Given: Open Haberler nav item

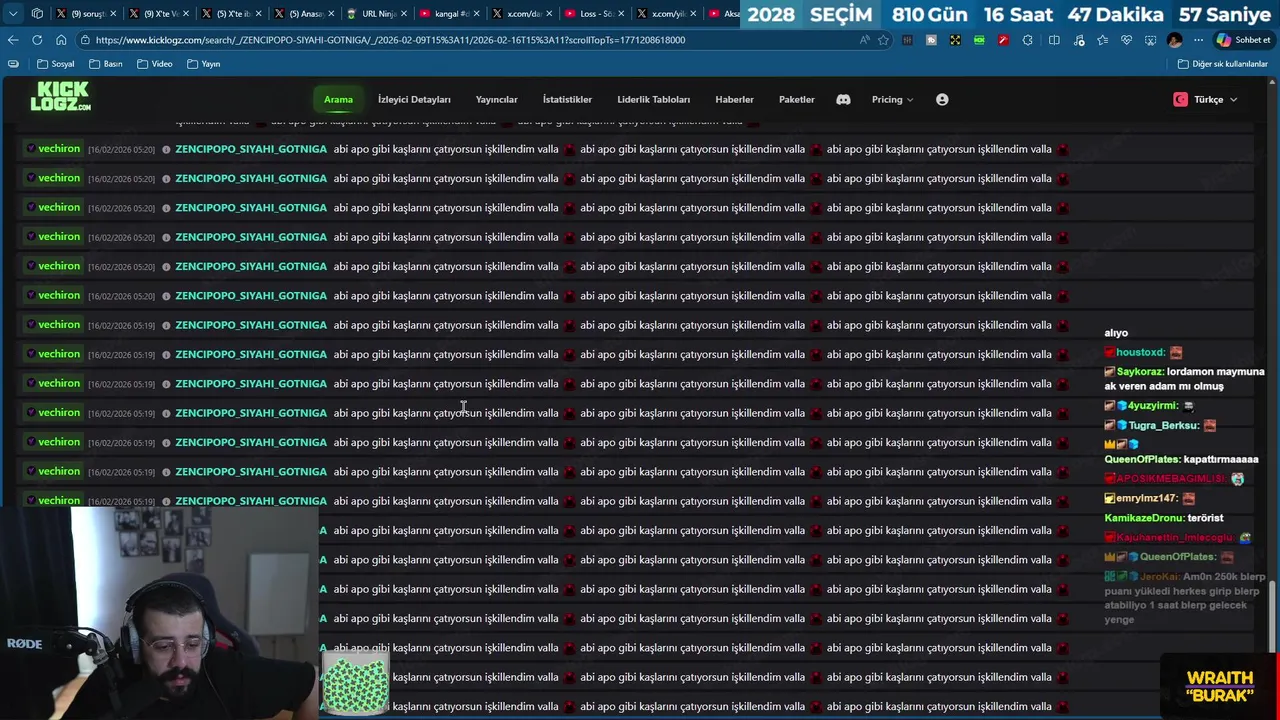Looking at the screenshot, I should (x=734, y=100).
